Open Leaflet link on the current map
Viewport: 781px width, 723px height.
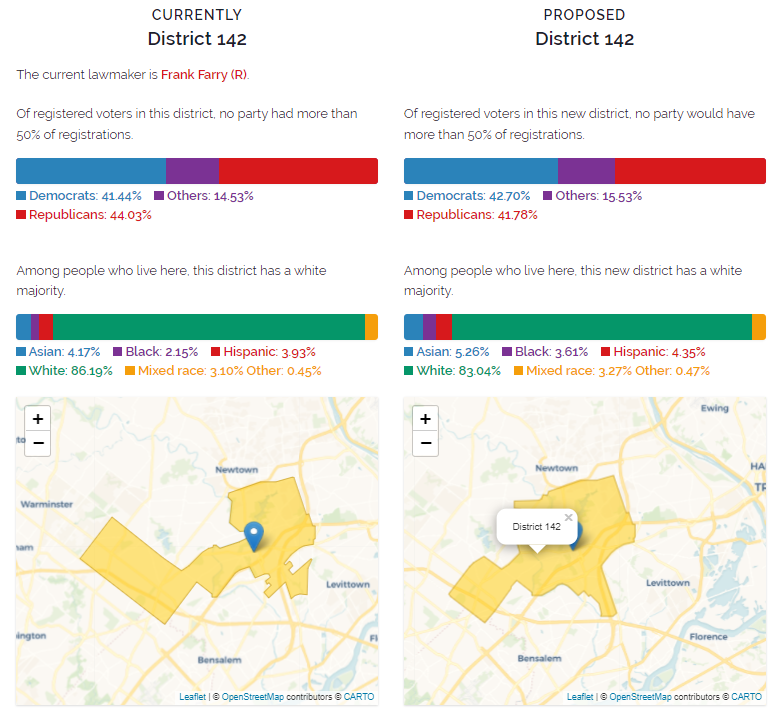tap(192, 697)
